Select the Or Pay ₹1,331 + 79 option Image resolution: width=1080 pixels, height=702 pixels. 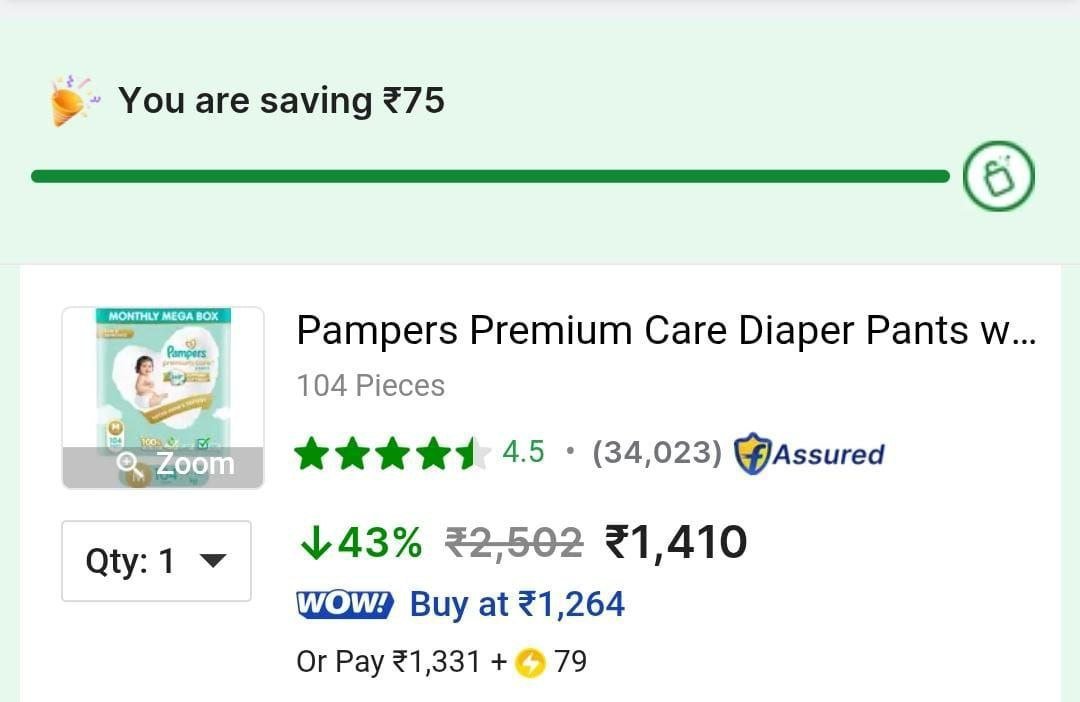tap(441, 662)
